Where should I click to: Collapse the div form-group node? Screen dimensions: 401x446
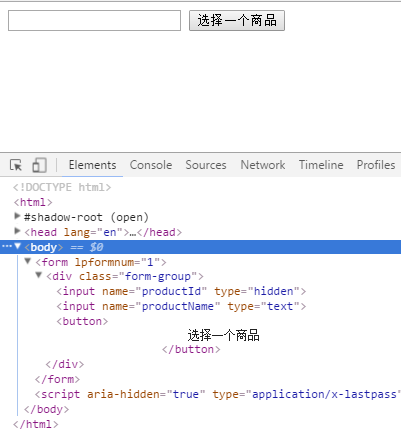click(39, 275)
